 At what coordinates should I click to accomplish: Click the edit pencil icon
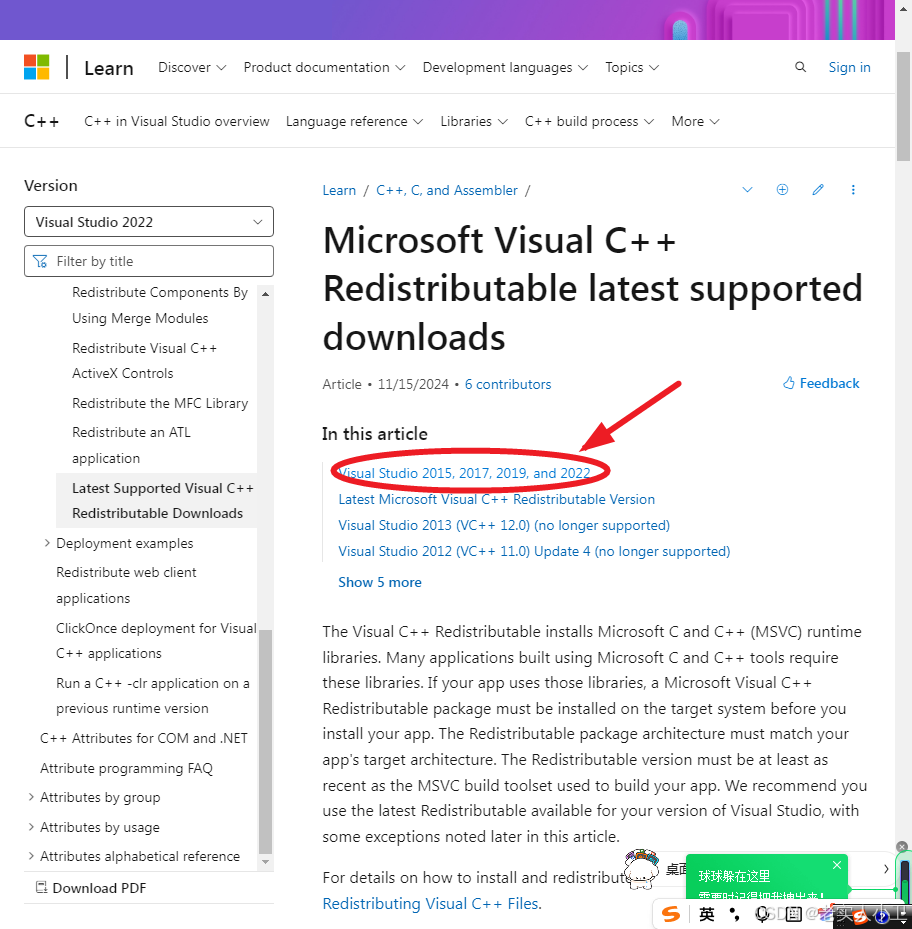(x=818, y=190)
